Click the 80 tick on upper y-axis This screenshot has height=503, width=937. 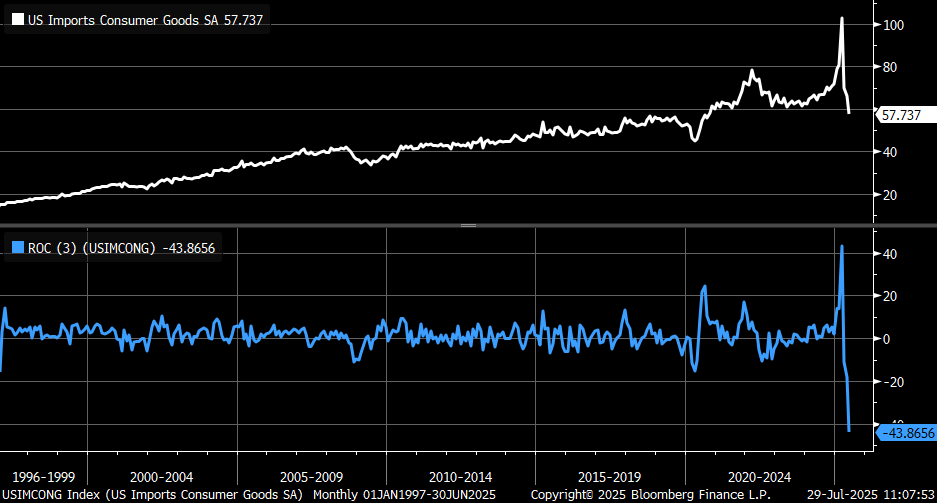tap(890, 67)
